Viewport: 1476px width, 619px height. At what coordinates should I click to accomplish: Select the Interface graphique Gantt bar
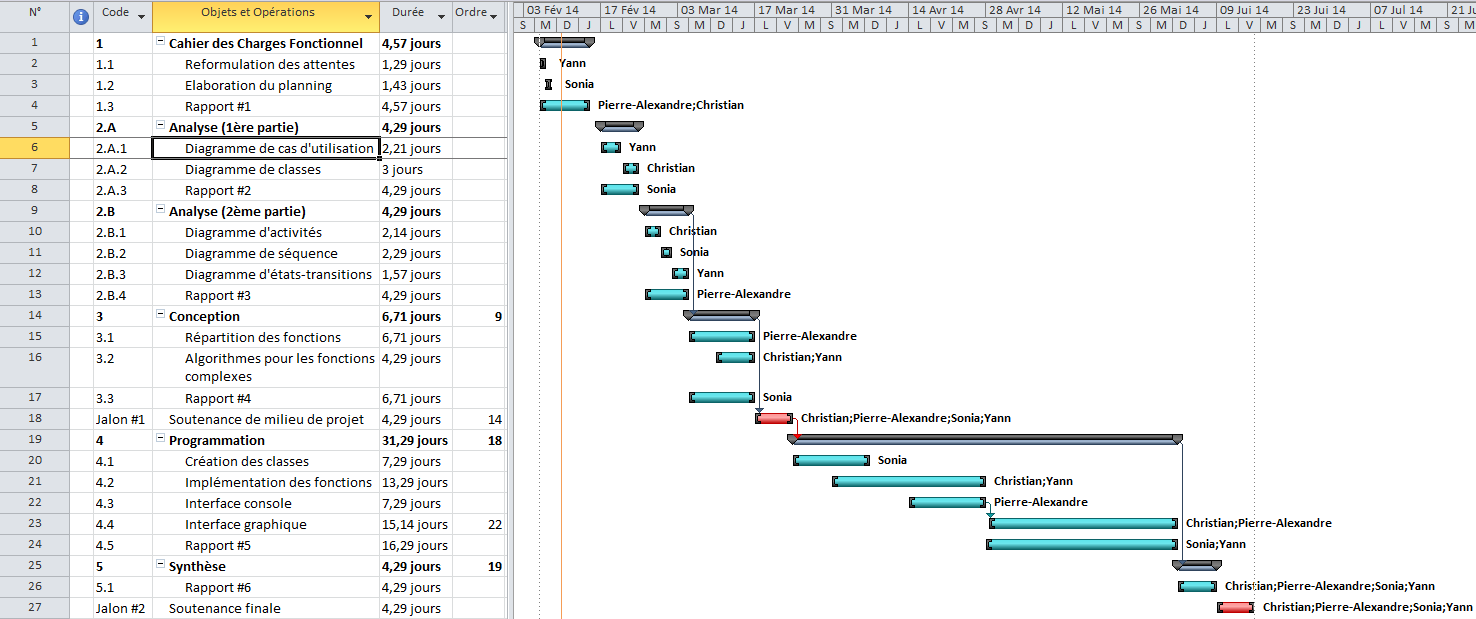tap(1083, 523)
